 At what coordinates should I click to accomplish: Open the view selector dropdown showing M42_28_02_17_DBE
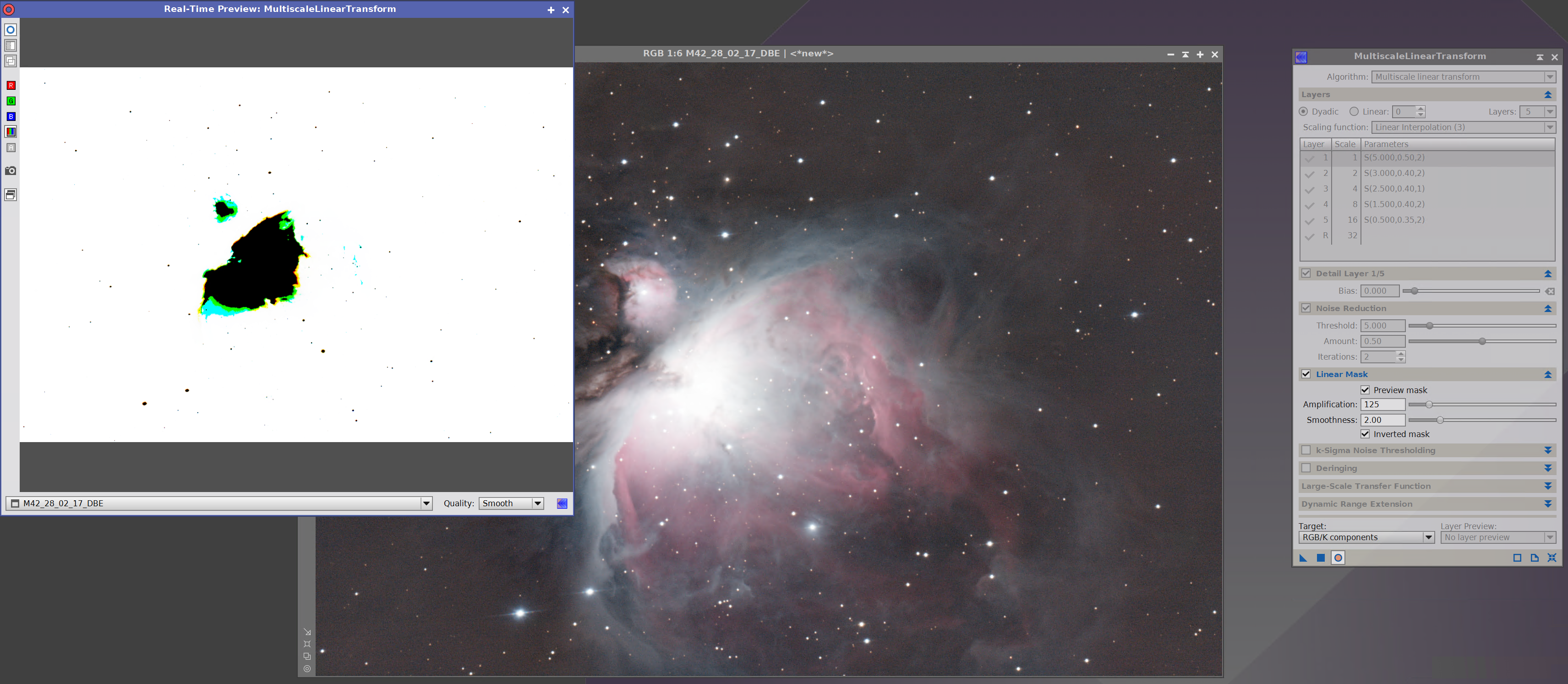219,503
